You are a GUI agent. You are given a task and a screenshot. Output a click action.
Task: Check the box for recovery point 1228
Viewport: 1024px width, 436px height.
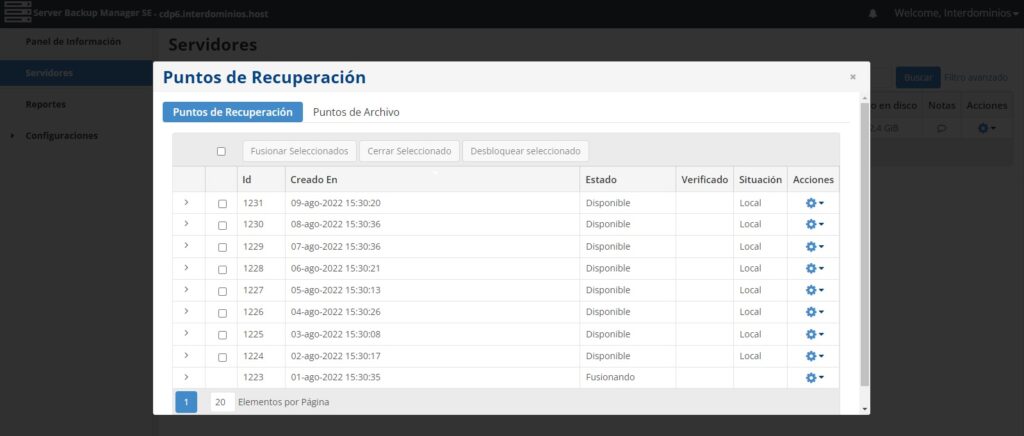tap(222, 269)
